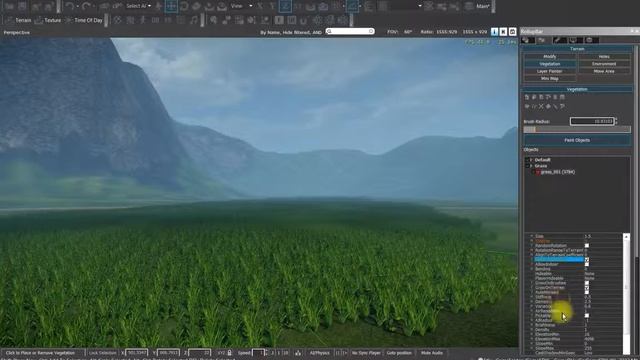
Task: Click the blue info icon in viewport header
Action: coord(494,32)
